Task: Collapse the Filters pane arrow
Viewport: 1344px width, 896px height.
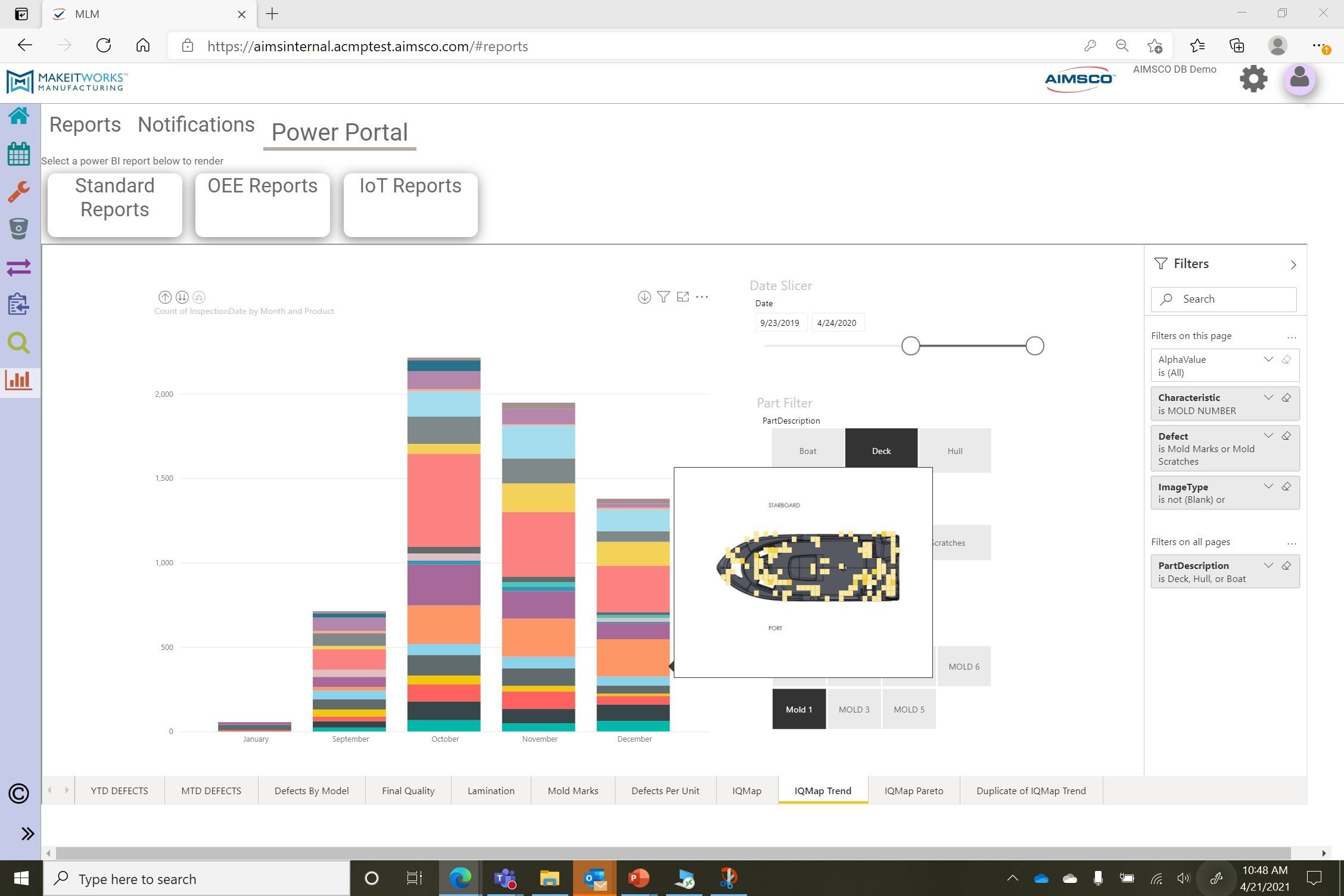Action: 1293,265
